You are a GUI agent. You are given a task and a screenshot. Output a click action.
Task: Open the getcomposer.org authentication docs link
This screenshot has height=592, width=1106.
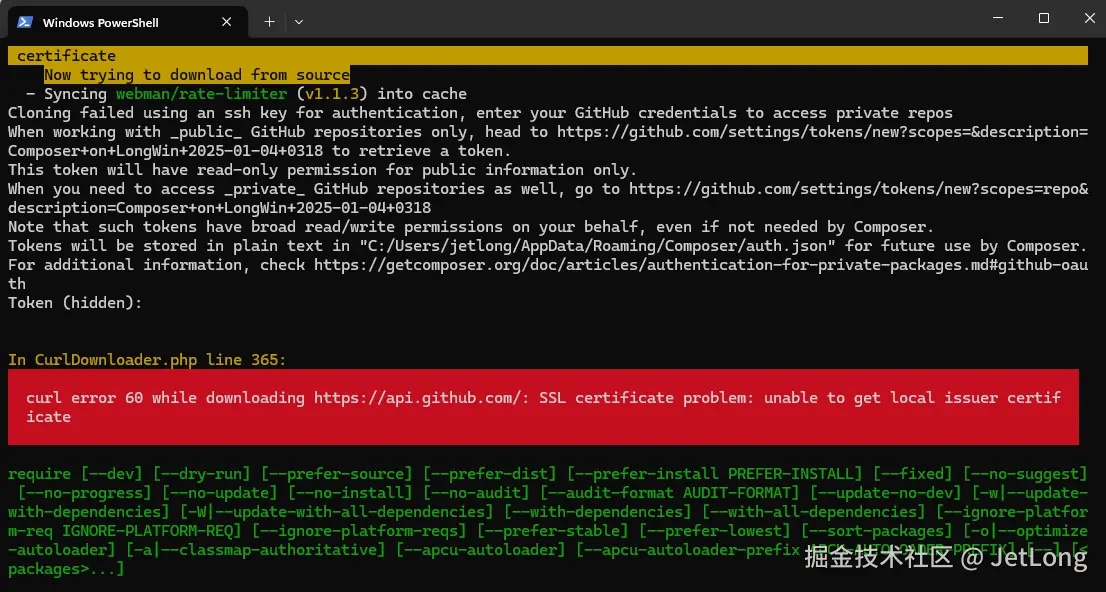click(700, 265)
